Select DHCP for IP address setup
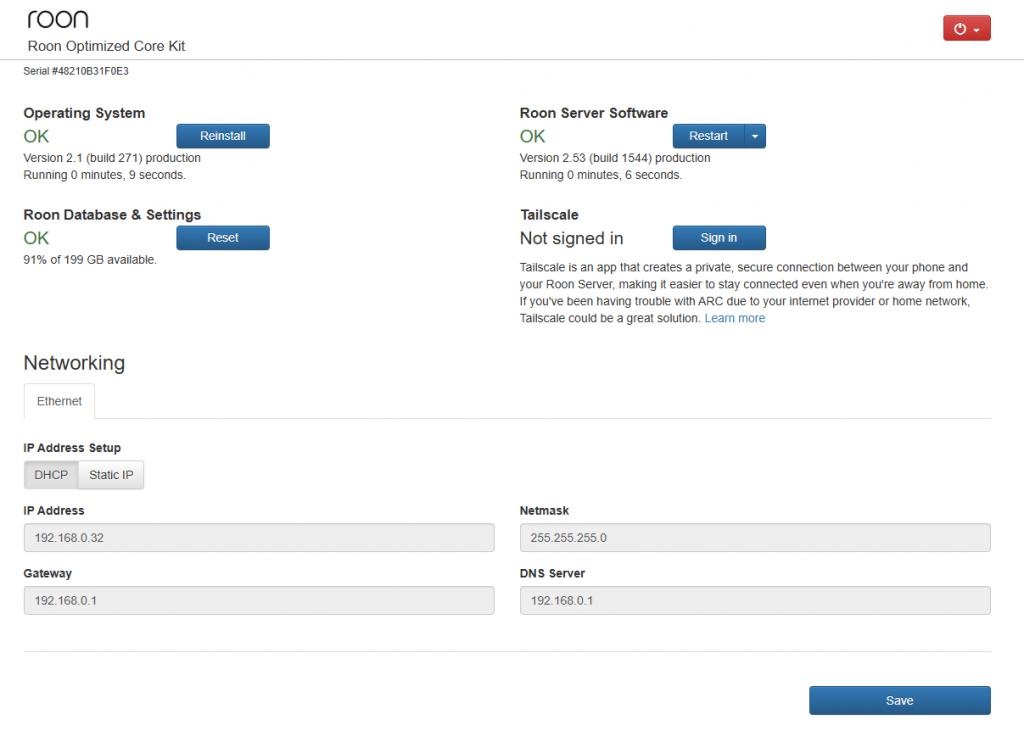This screenshot has height=742, width=1024. click(51, 475)
